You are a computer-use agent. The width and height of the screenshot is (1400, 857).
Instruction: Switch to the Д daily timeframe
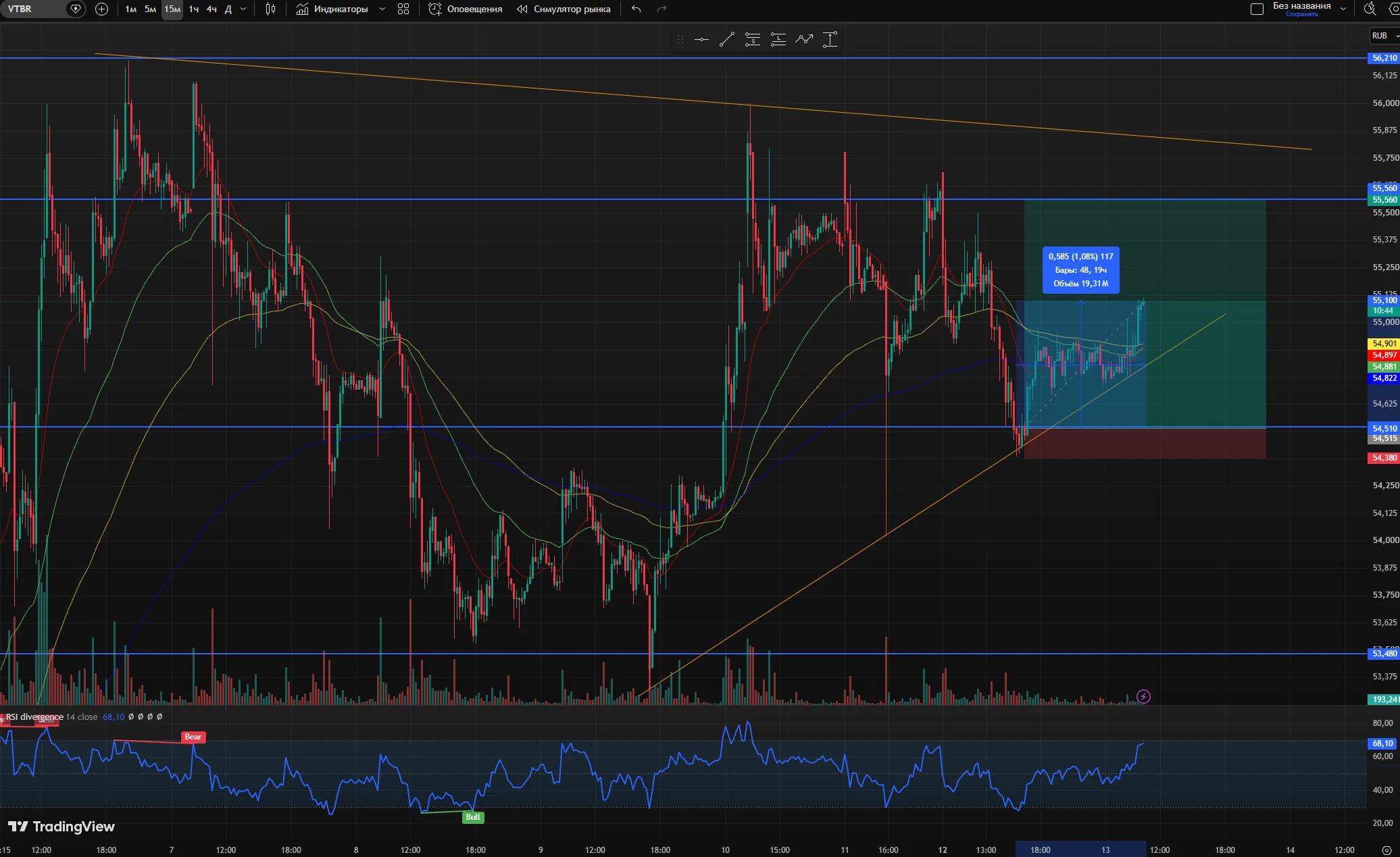228,9
